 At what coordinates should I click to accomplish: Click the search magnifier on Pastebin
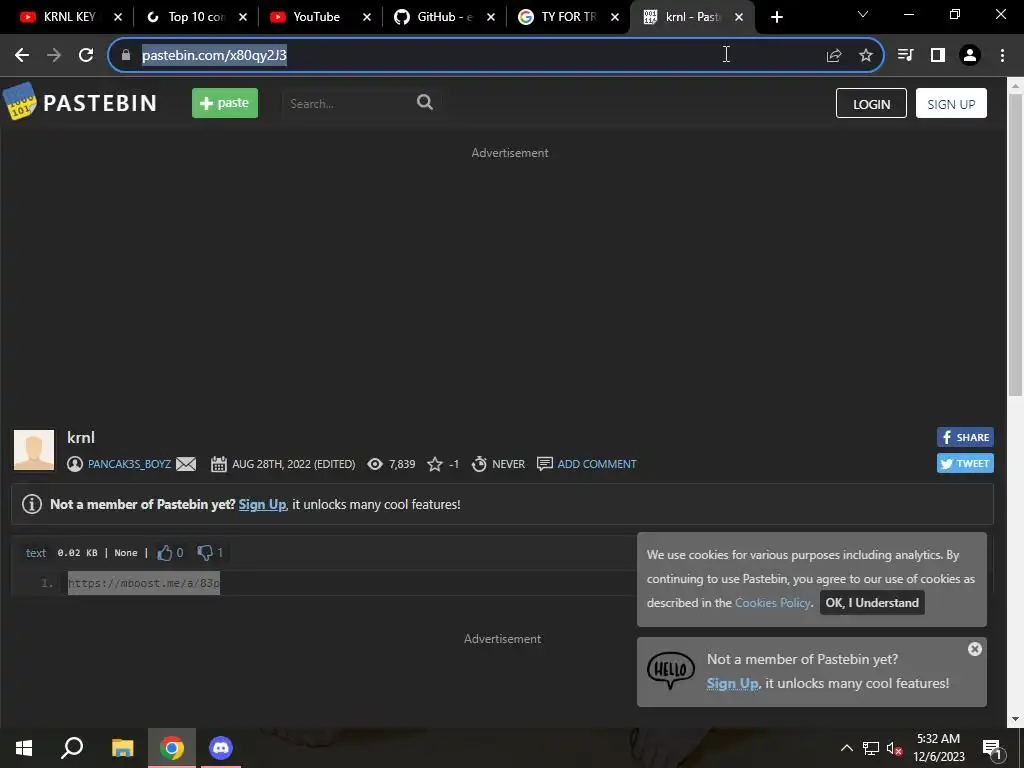click(424, 102)
